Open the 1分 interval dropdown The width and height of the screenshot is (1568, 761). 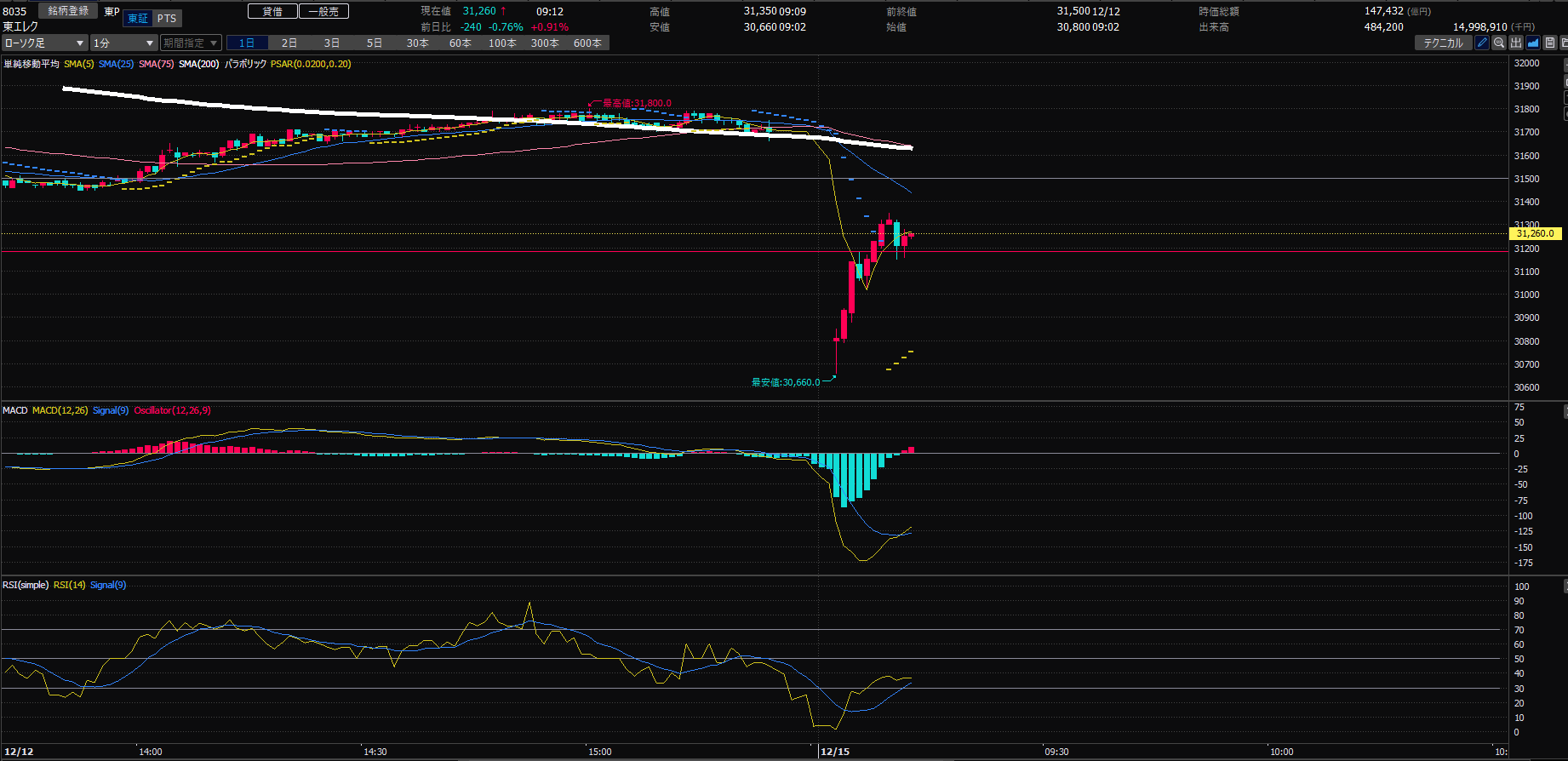pos(123,43)
